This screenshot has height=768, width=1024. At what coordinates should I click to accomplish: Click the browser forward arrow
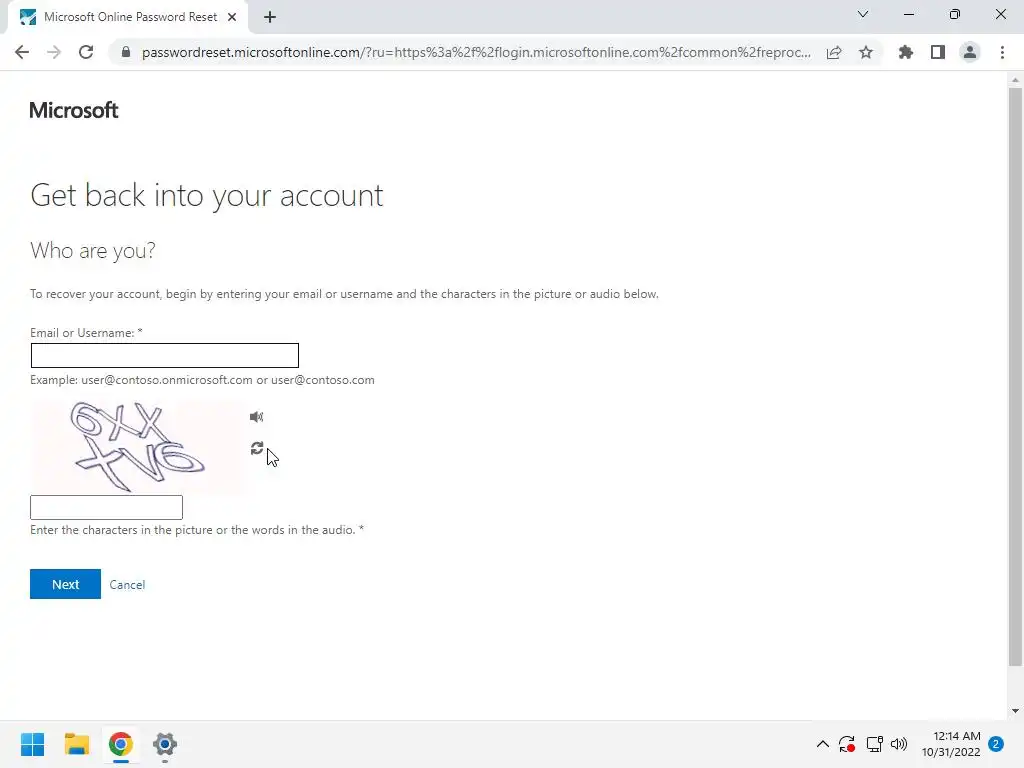54,52
